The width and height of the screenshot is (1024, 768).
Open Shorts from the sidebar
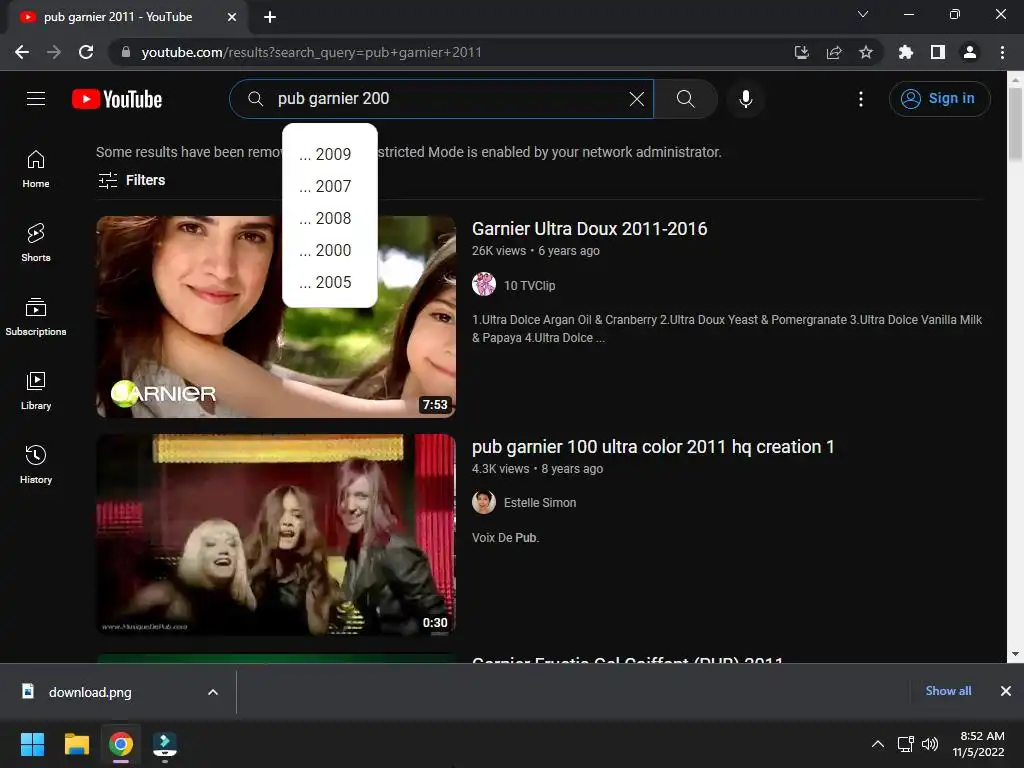click(36, 242)
